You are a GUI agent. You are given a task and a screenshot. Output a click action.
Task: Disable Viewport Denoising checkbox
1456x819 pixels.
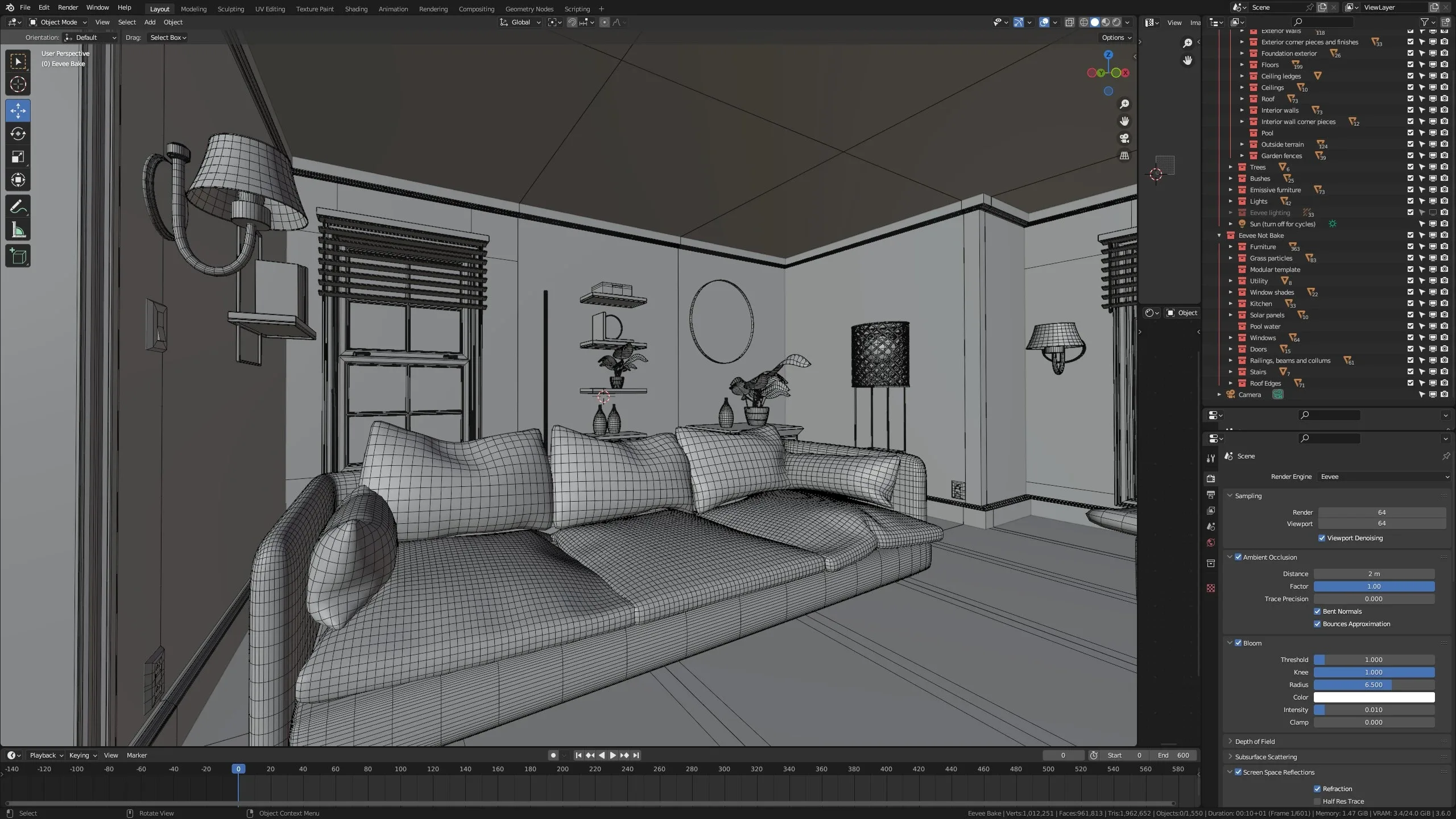click(x=1322, y=538)
